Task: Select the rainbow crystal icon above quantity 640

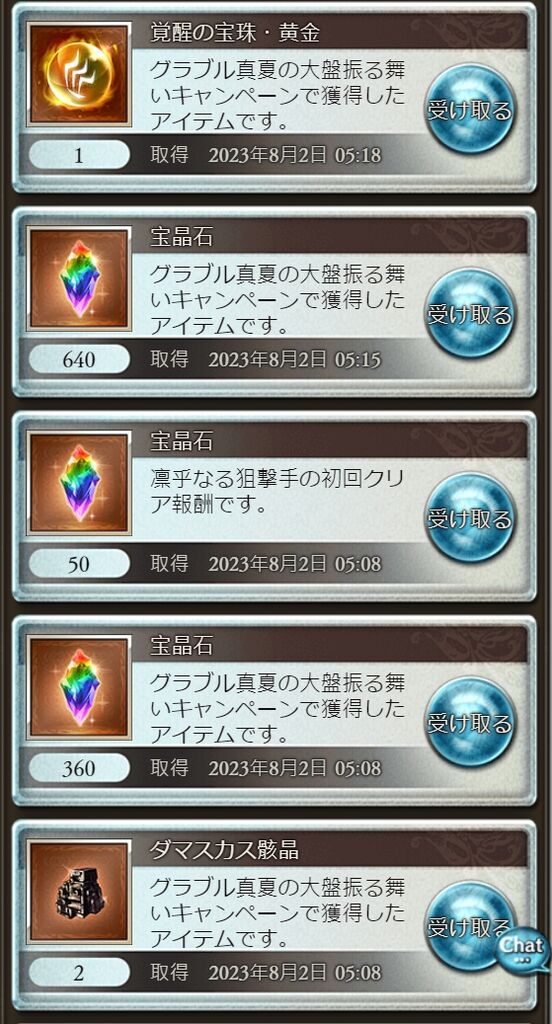Action: [x=78, y=279]
